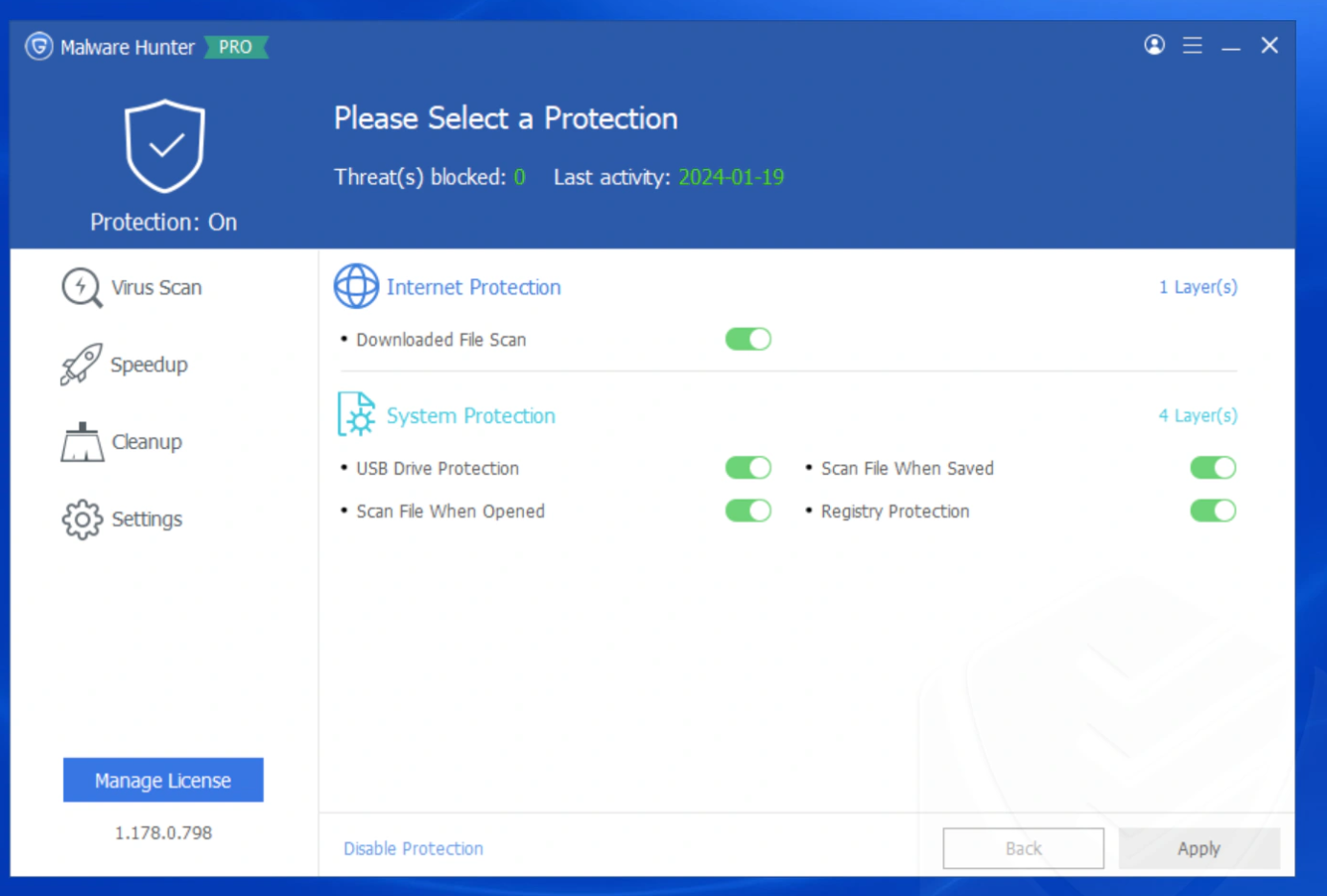The image size is (1327, 896).
Task: Toggle Registry Protection switch
Action: click(1213, 510)
